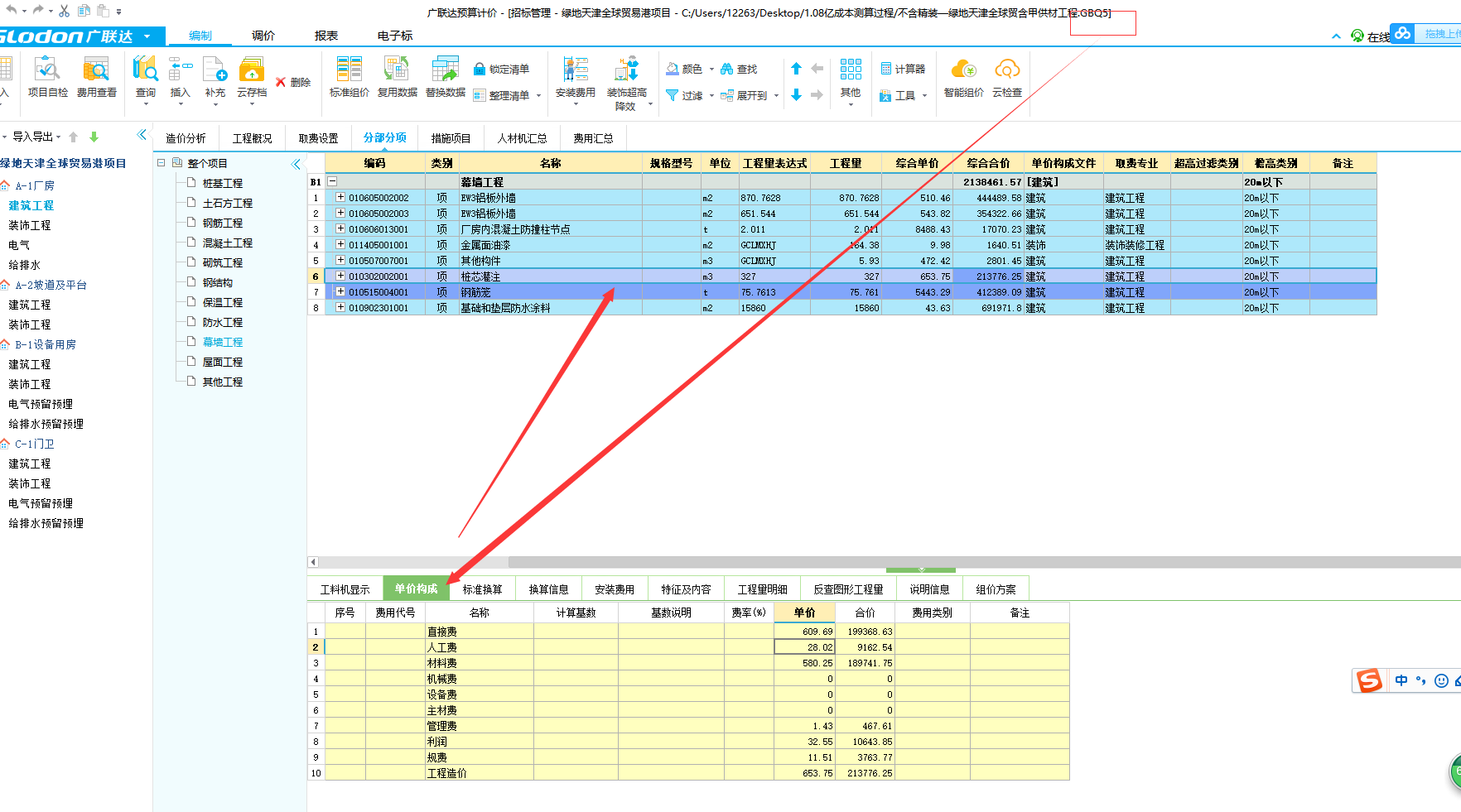Click the 删除 delete button
Image resolution: width=1461 pixels, height=812 pixels.
[293, 82]
